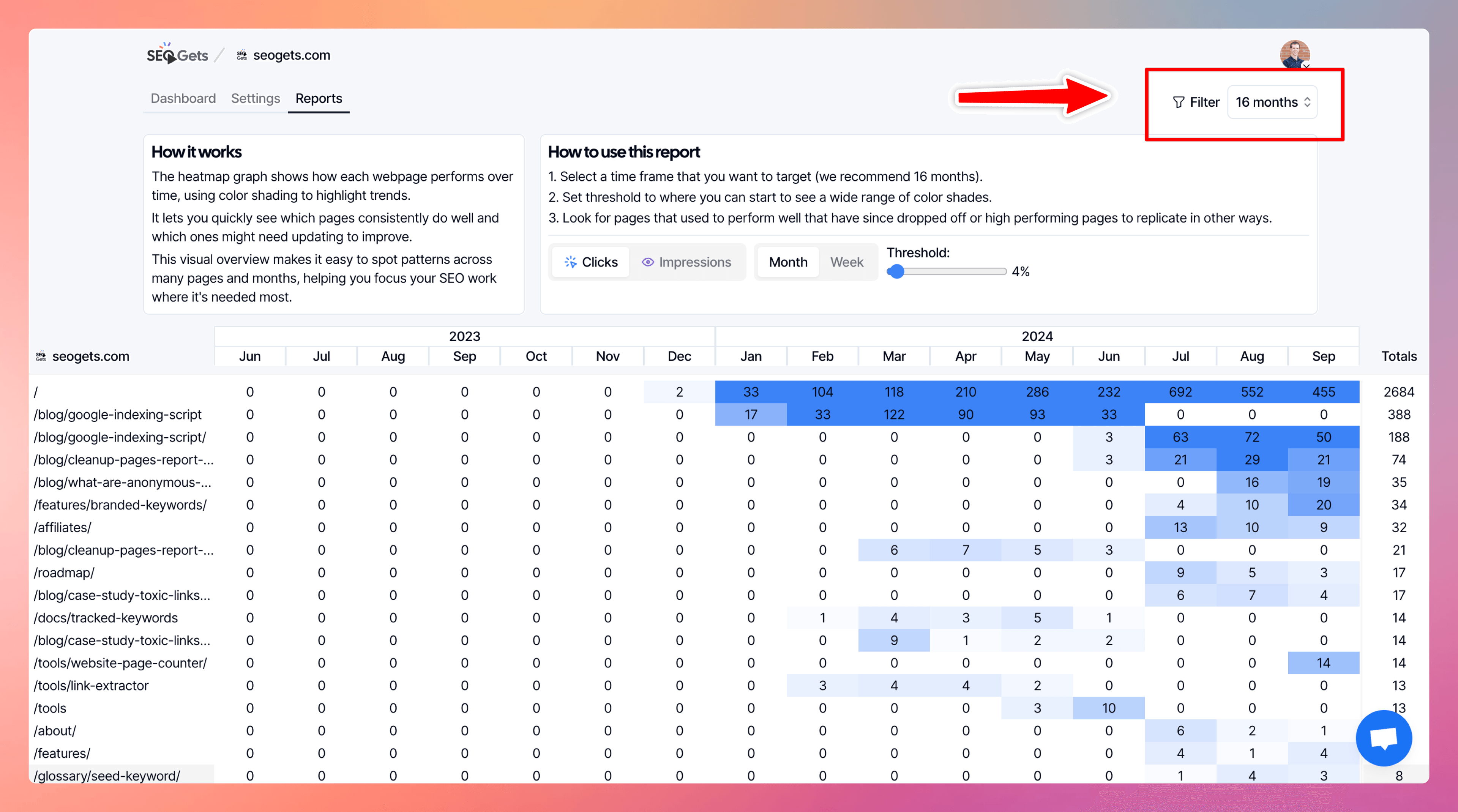
Task: Click the /blog/google-indexing-script/ row label
Action: (120, 437)
